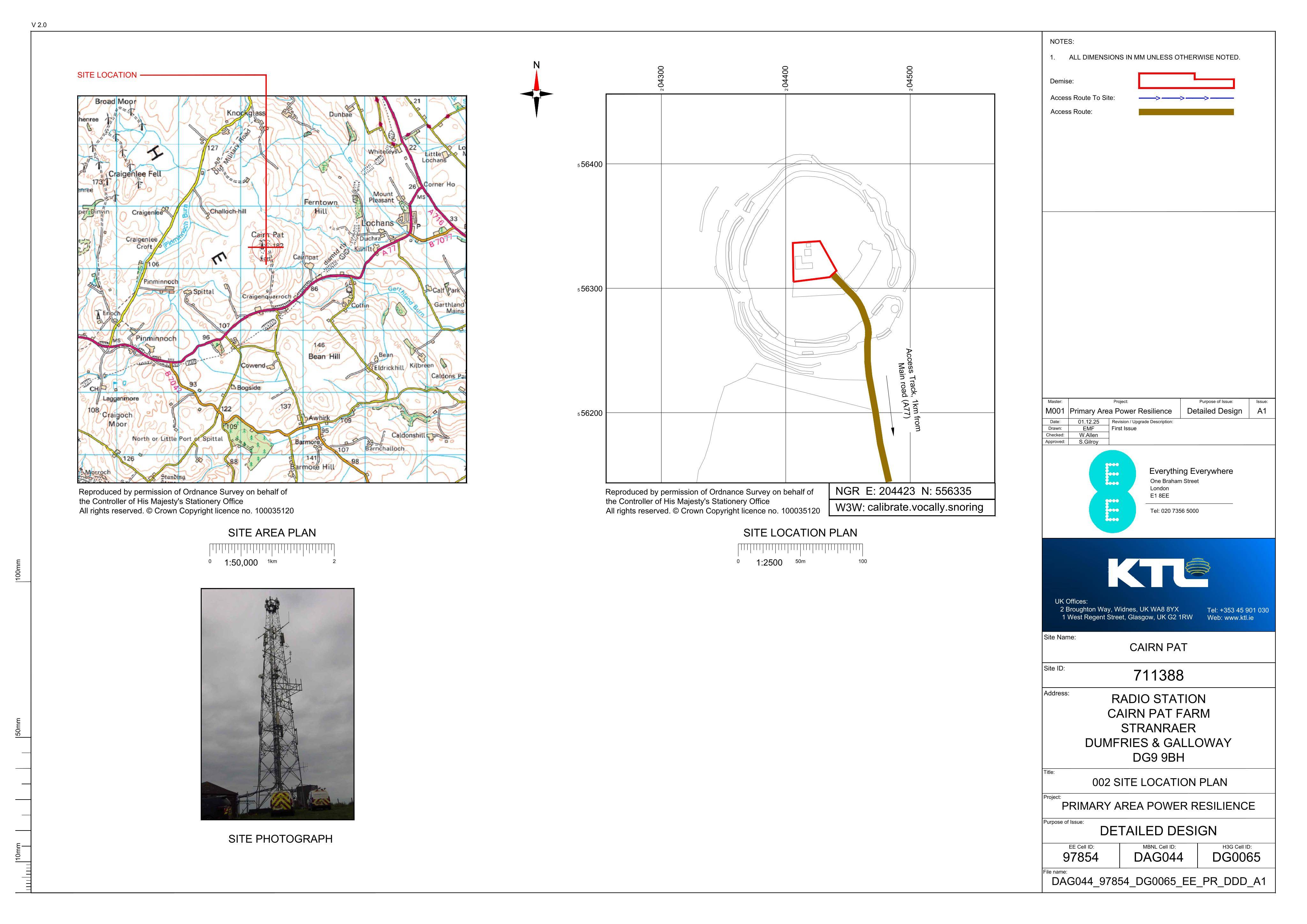Click the issue value A1
The image size is (1307, 924).
coord(1262,411)
